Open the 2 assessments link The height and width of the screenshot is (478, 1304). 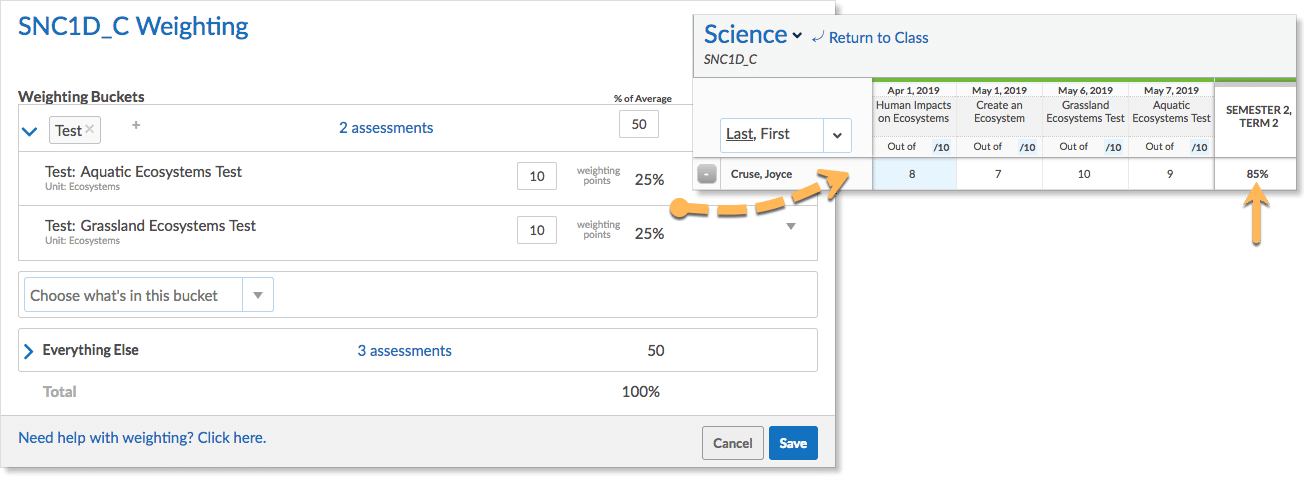[x=386, y=128]
